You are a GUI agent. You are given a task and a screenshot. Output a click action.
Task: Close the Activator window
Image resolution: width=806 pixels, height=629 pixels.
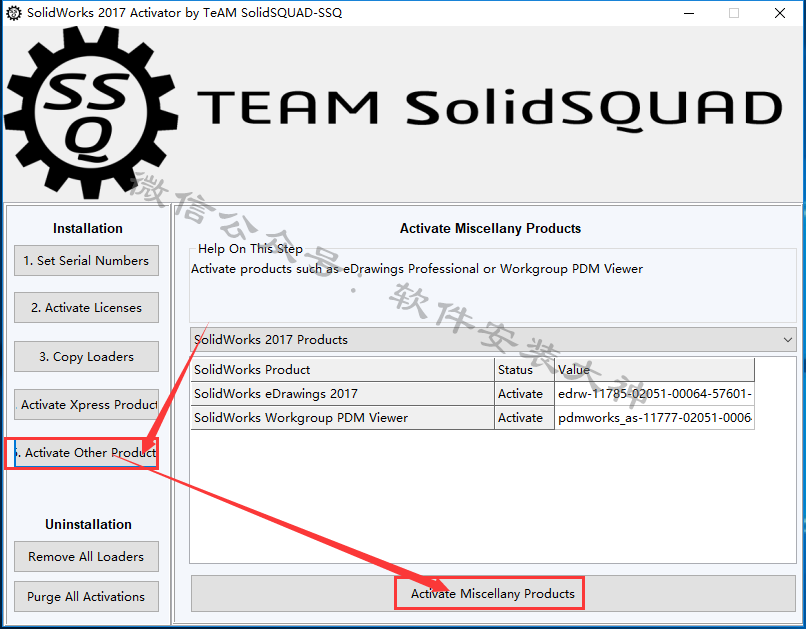pyautogui.click(x=780, y=13)
